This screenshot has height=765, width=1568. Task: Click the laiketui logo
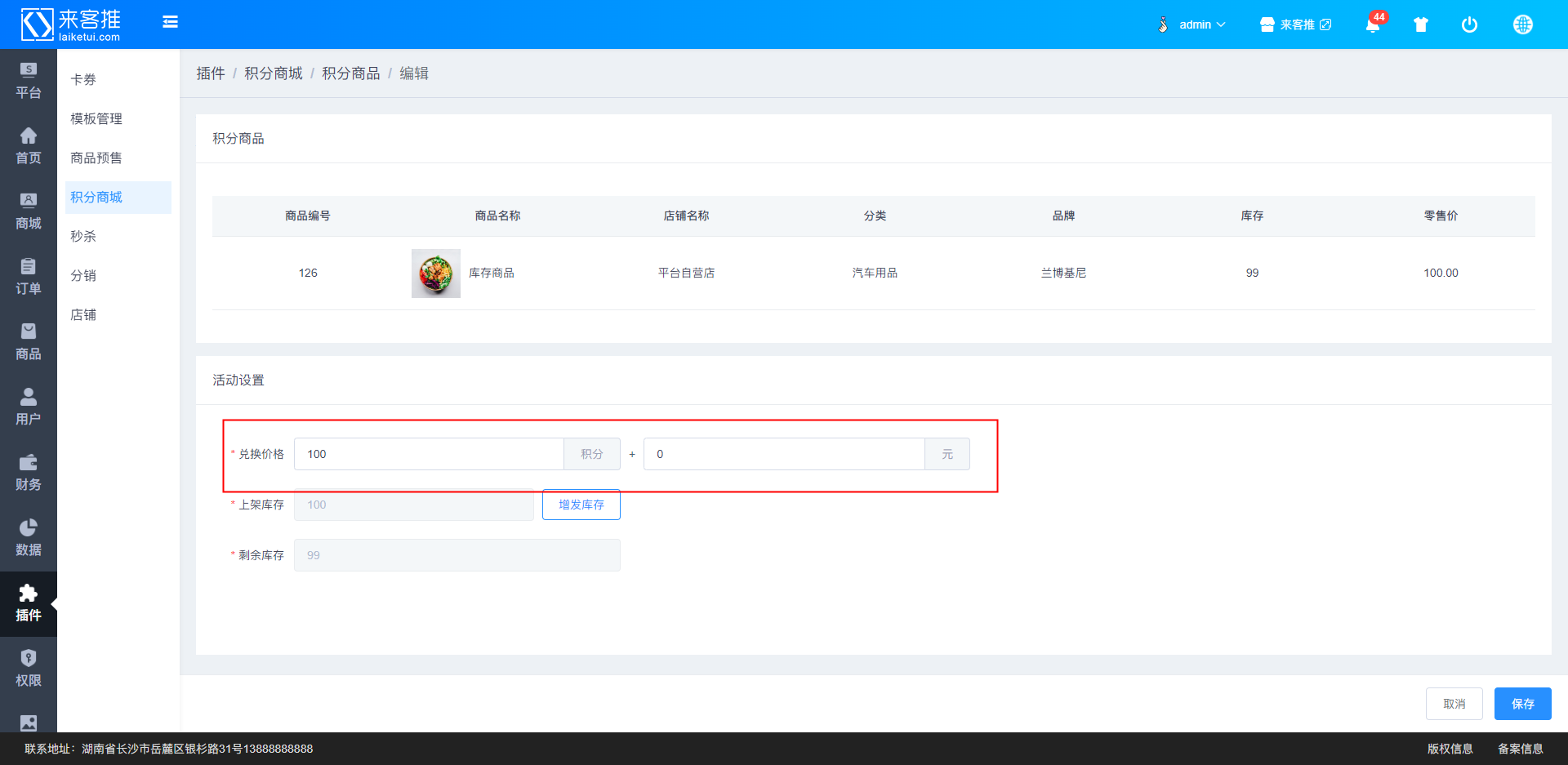point(70,24)
